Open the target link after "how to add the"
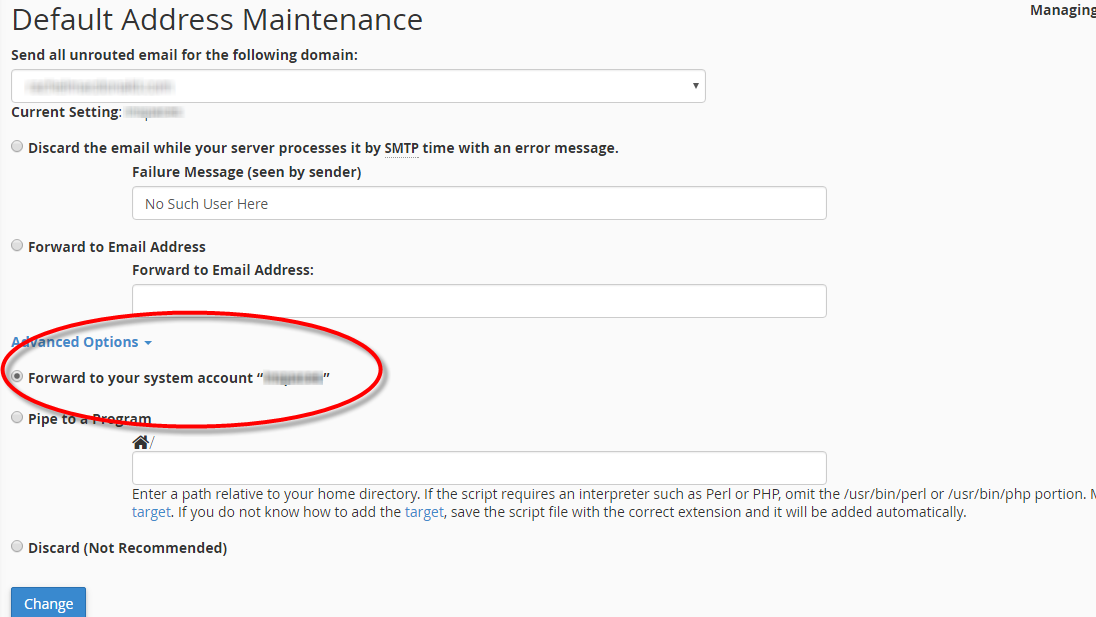Screen dimensions: 1096x617 [x=423, y=512]
